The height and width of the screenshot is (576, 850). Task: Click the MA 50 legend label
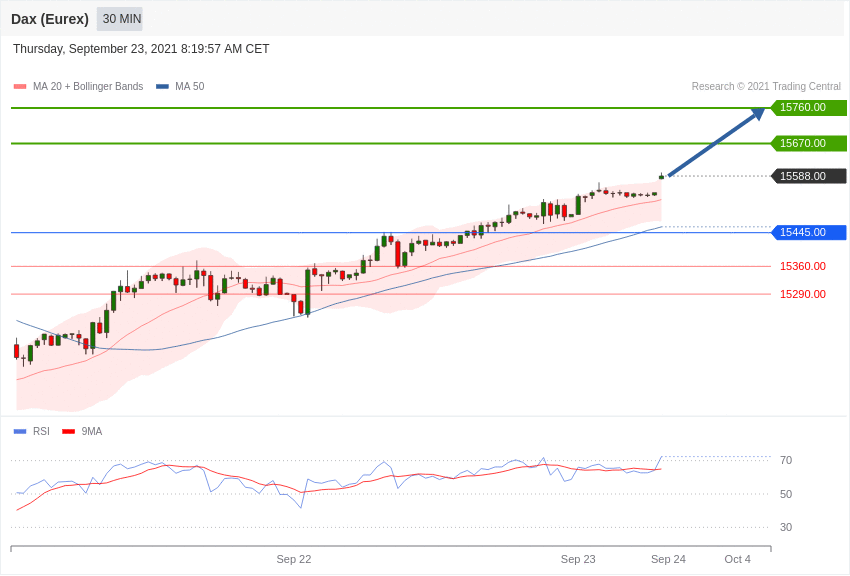190,86
